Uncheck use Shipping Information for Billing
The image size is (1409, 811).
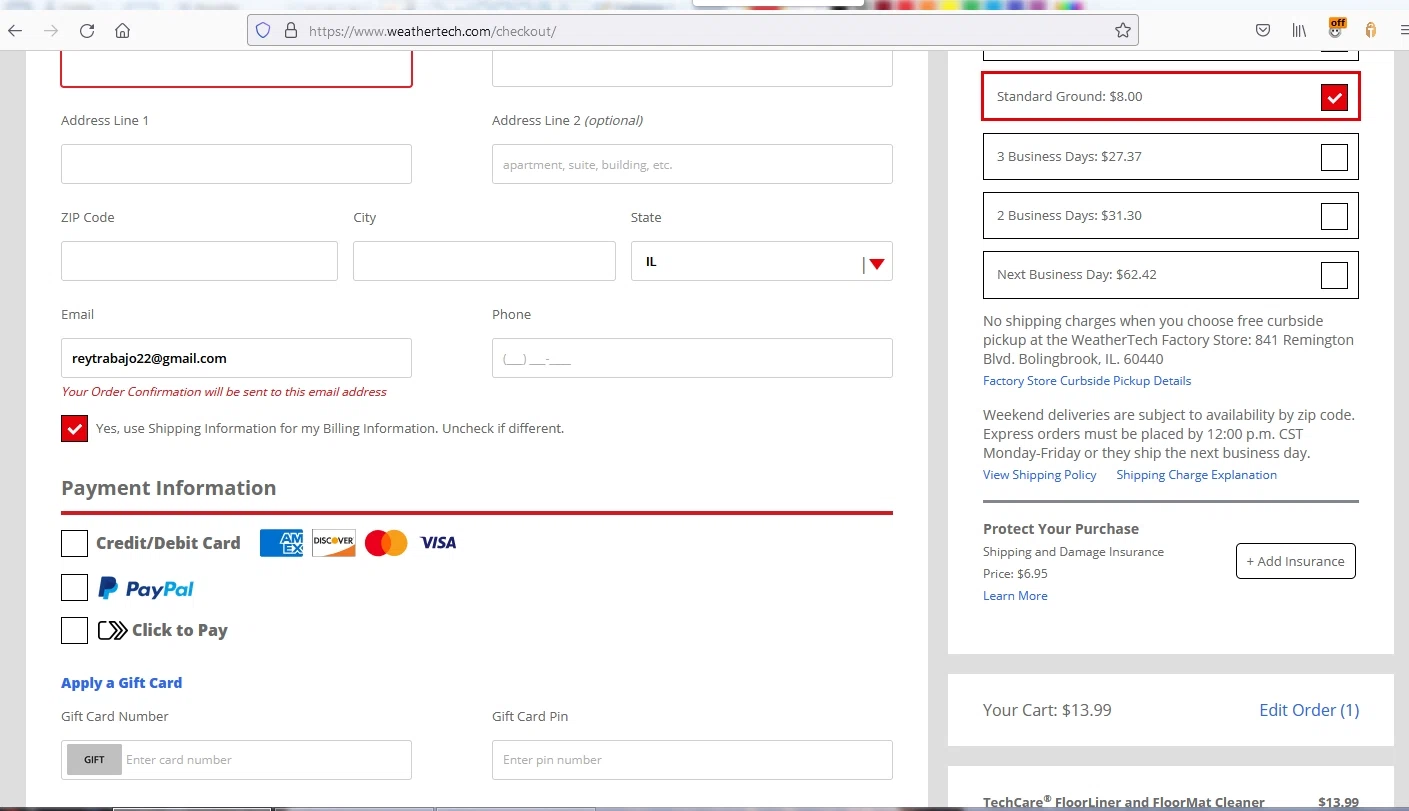[x=74, y=428]
